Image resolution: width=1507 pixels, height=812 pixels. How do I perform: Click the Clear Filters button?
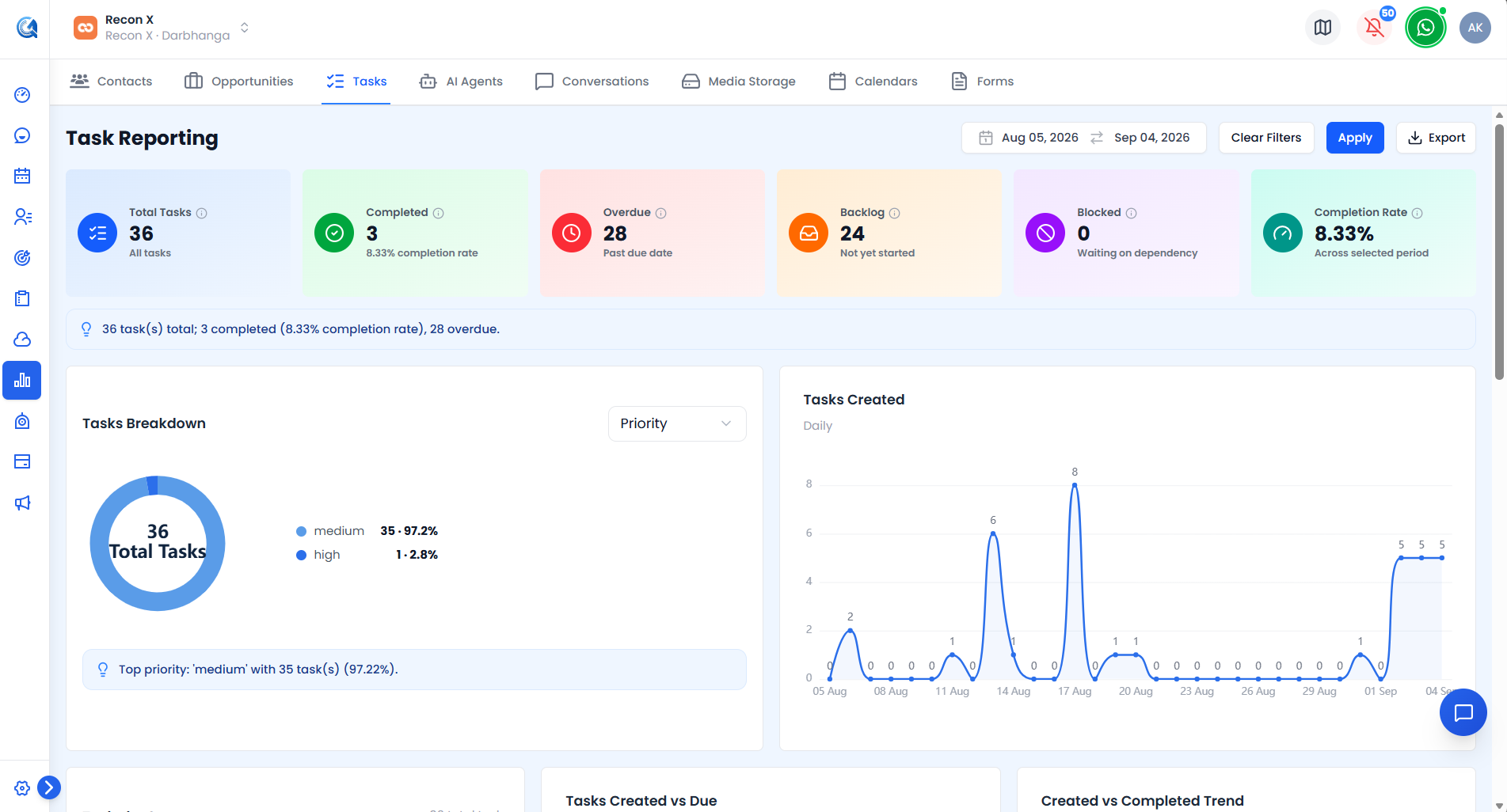point(1265,138)
